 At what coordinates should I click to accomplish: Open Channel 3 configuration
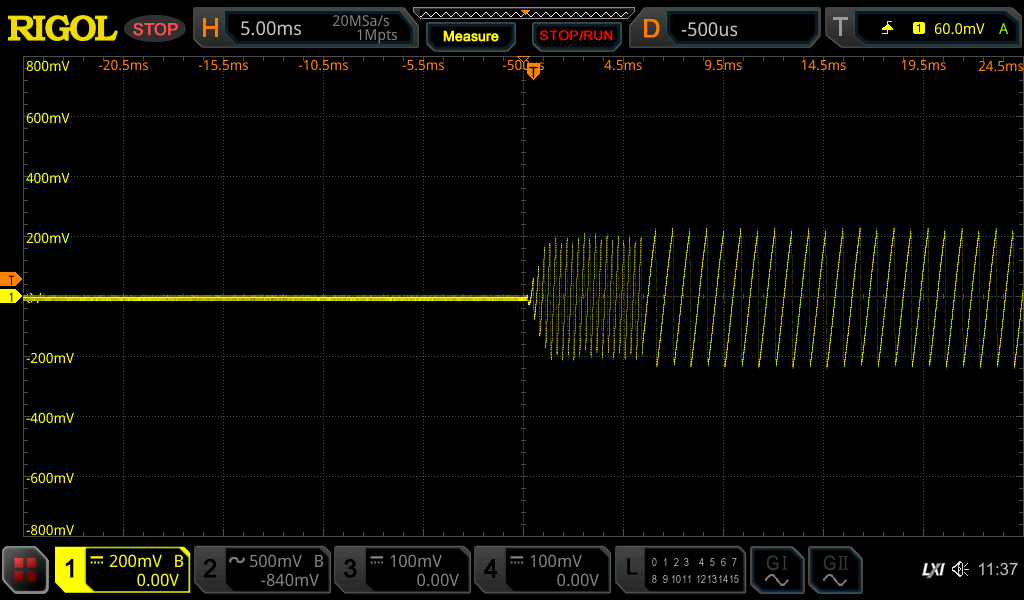[x=403, y=570]
